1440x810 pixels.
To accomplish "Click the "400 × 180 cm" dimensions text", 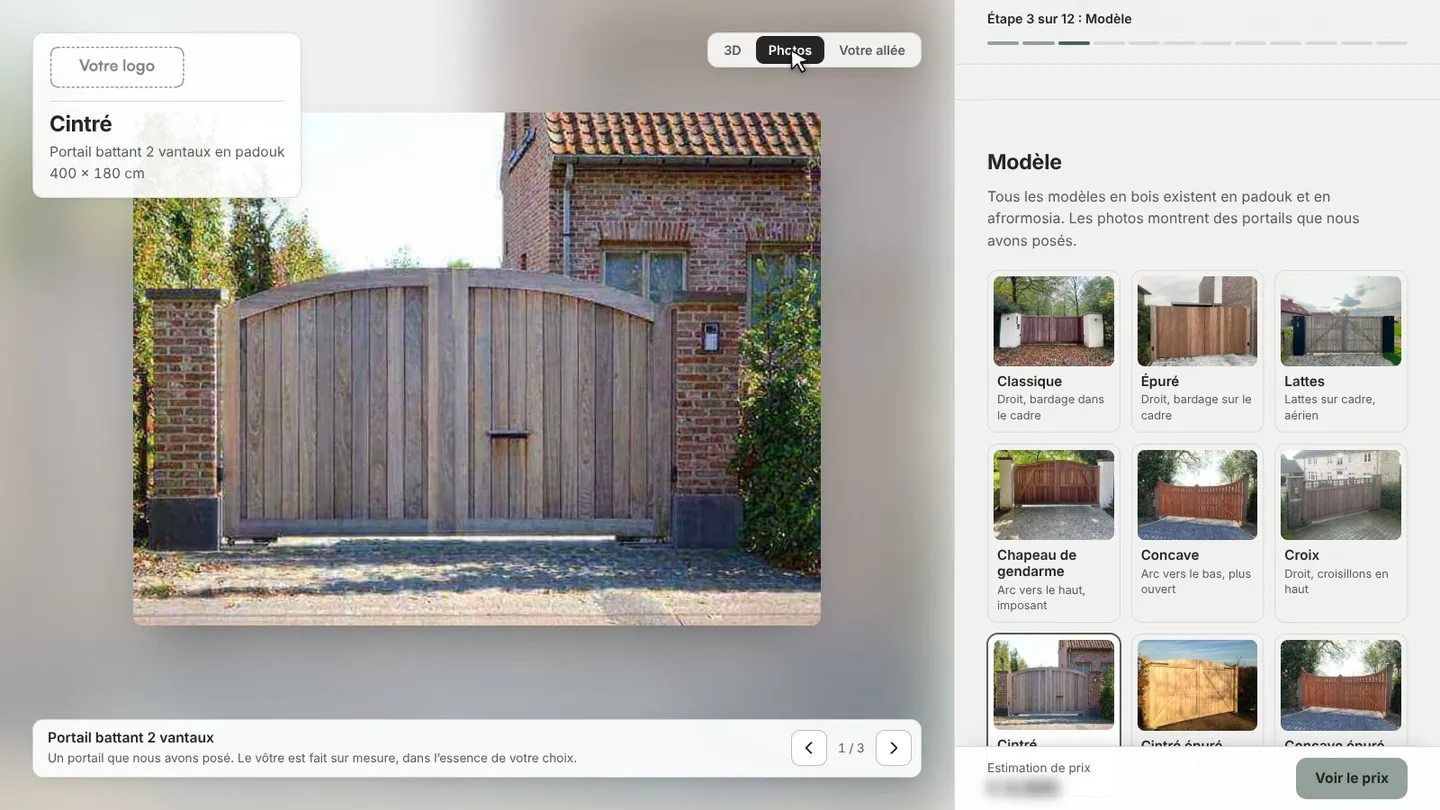I will (x=97, y=173).
